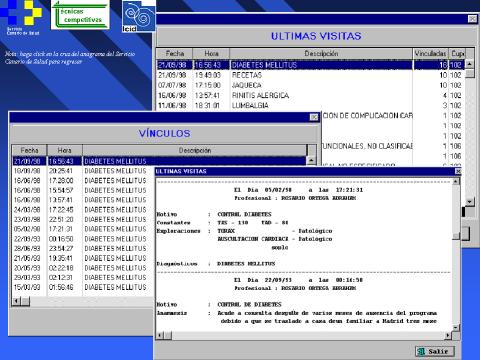Click the CONTROL DIABETES motivo text
This screenshot has height=360, width=480.
244,214
